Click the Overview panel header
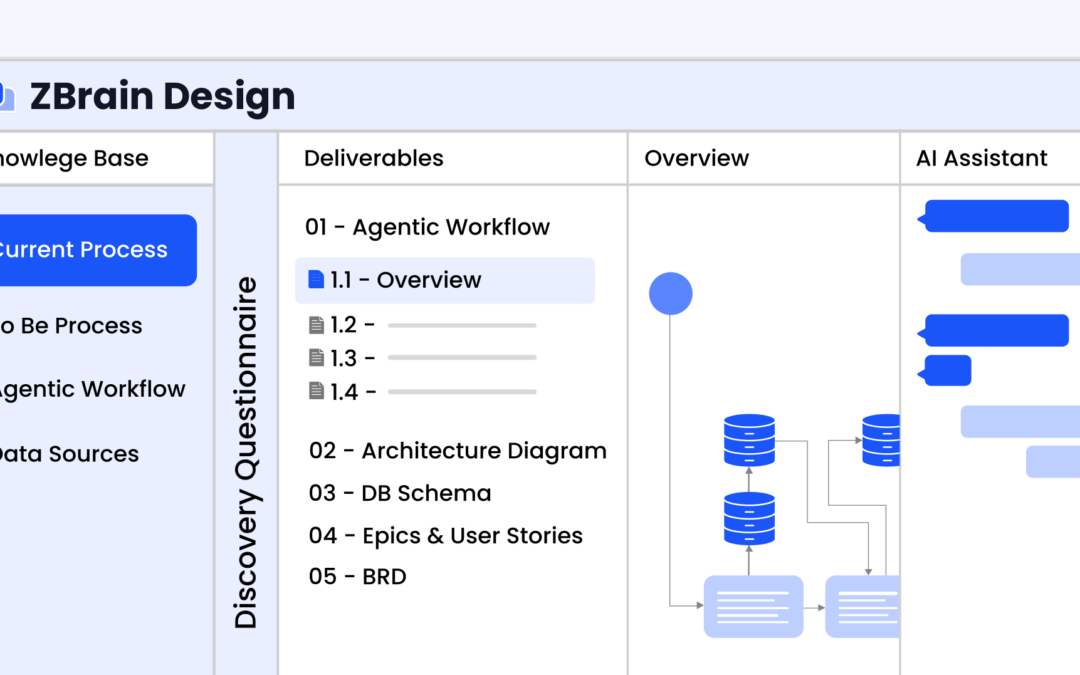Screen dimensions: 1080x675 coord(696,158)
